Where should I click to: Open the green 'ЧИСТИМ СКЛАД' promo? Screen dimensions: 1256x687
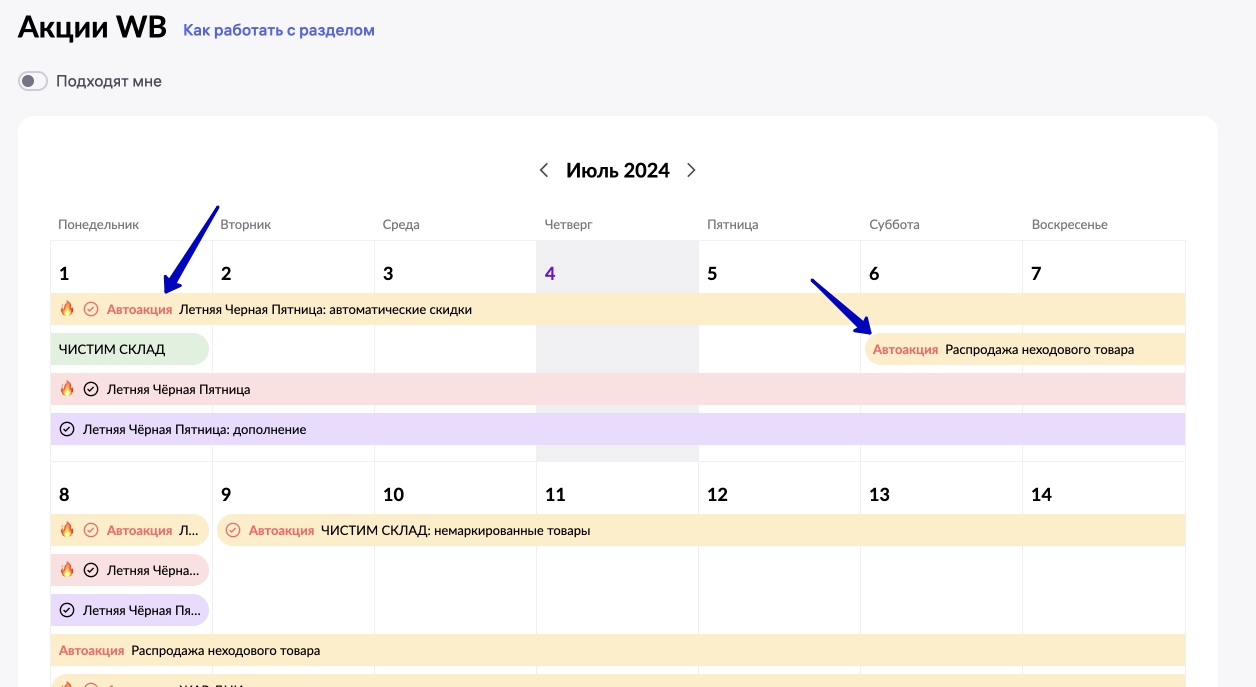[x=130, y=349]
